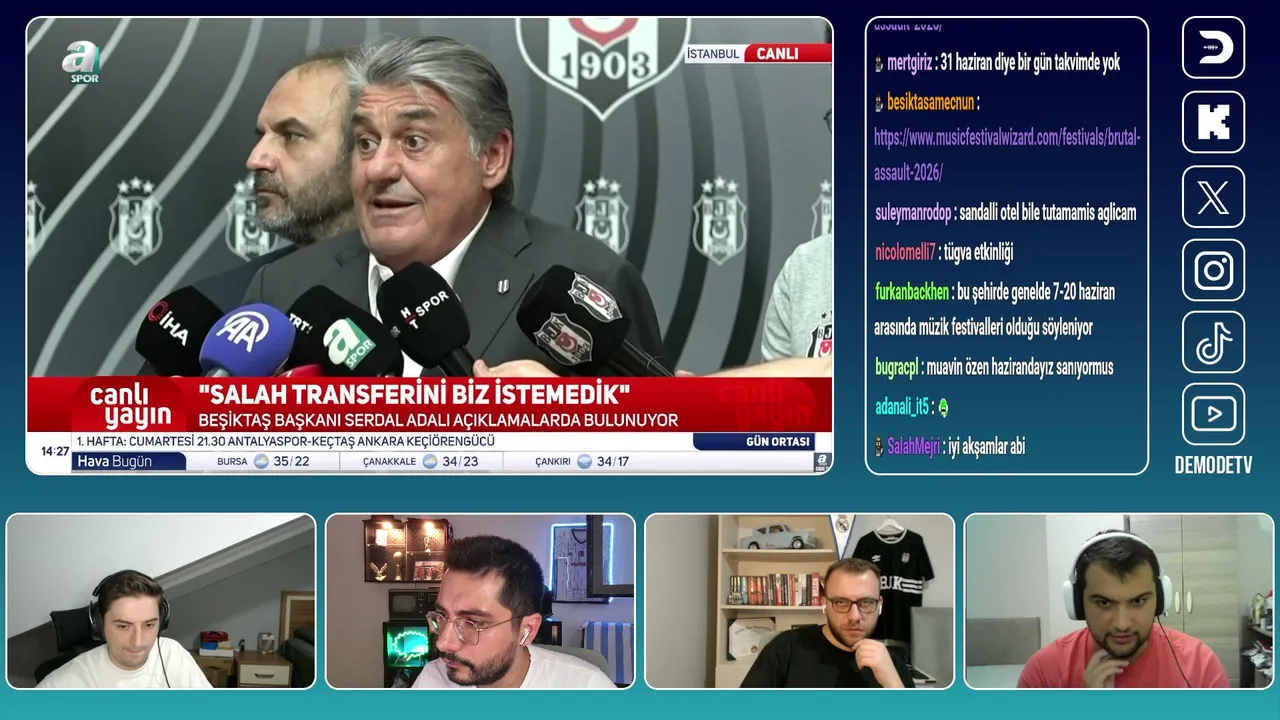Select the main A Spor press conference video
The width and height of the screenshot is (1280, 720).
tap(429, 245)
